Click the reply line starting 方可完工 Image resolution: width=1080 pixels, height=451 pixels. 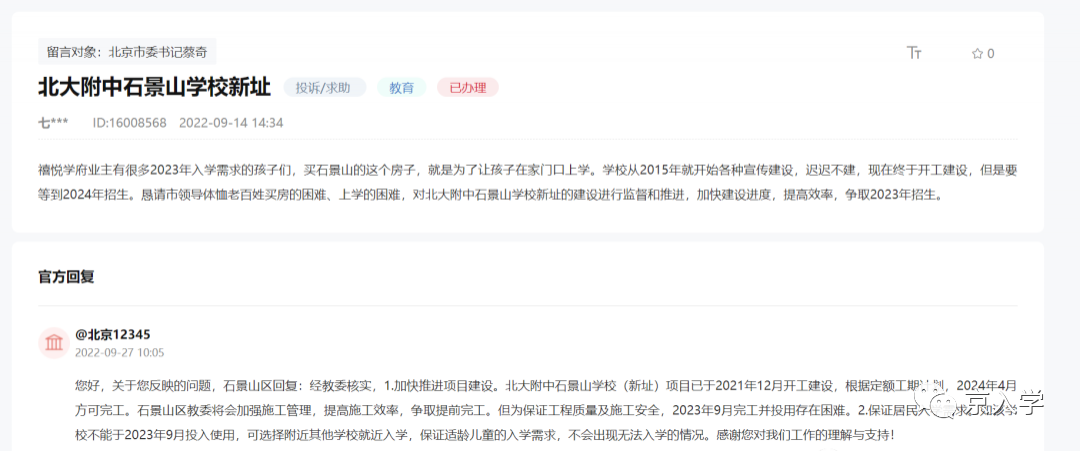pos(546,411)
